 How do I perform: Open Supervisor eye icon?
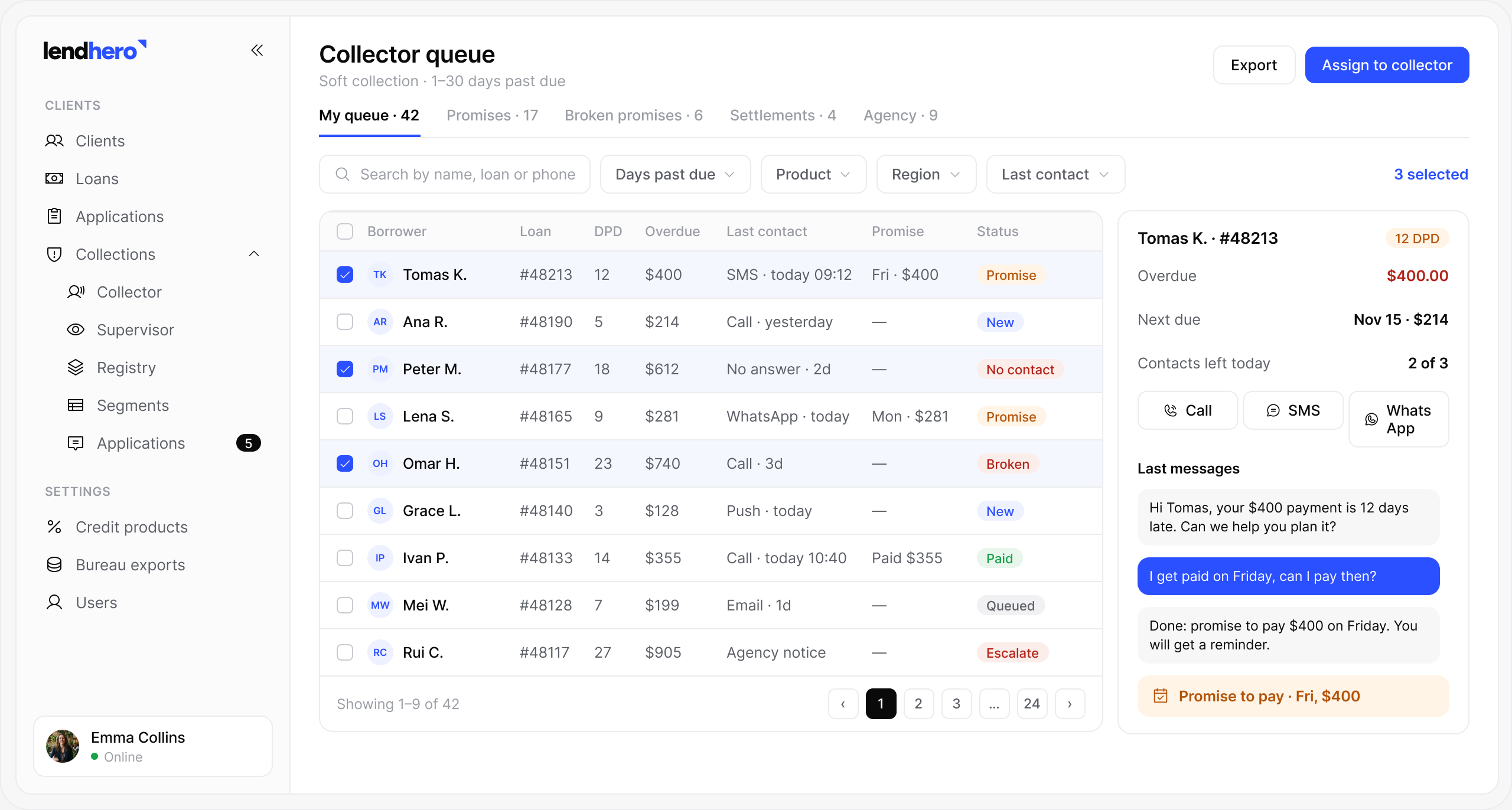pos(76,329)
